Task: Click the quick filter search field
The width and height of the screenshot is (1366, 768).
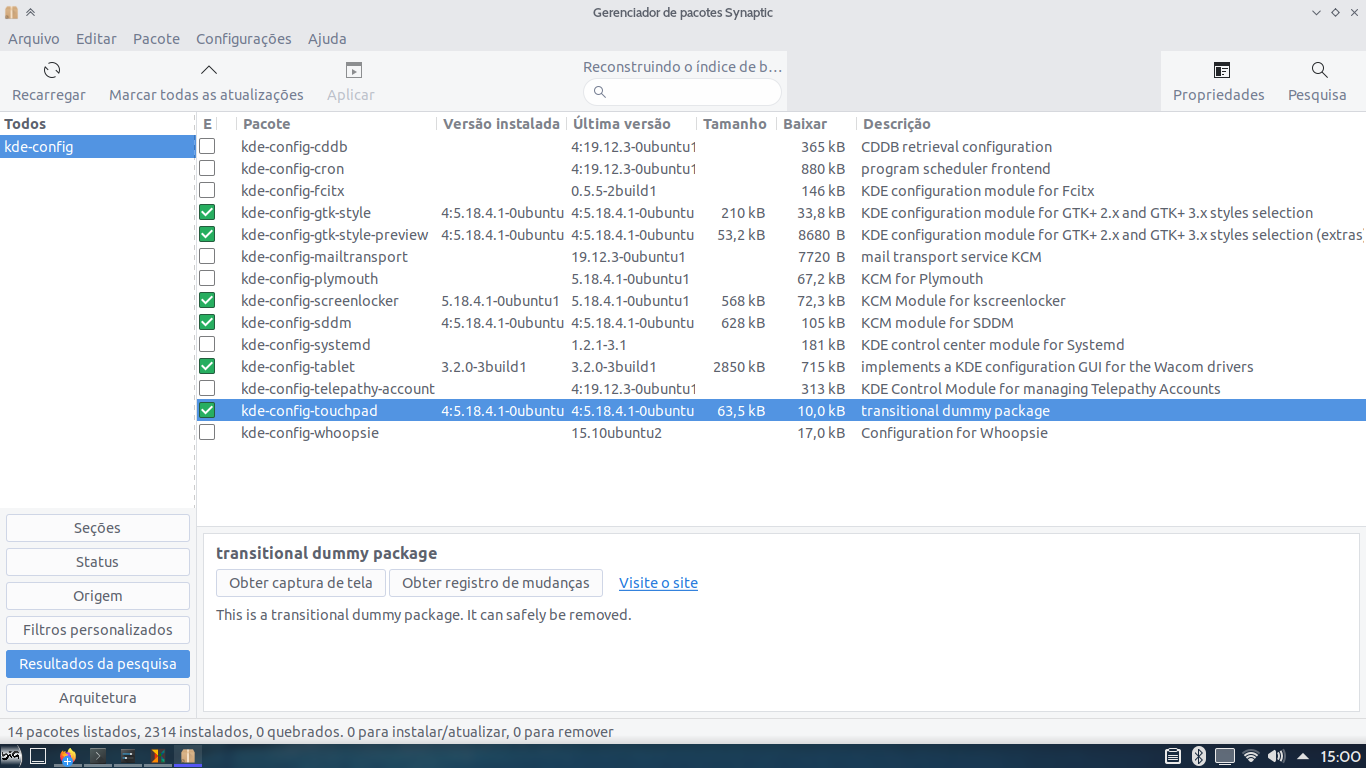Action: 682,92
